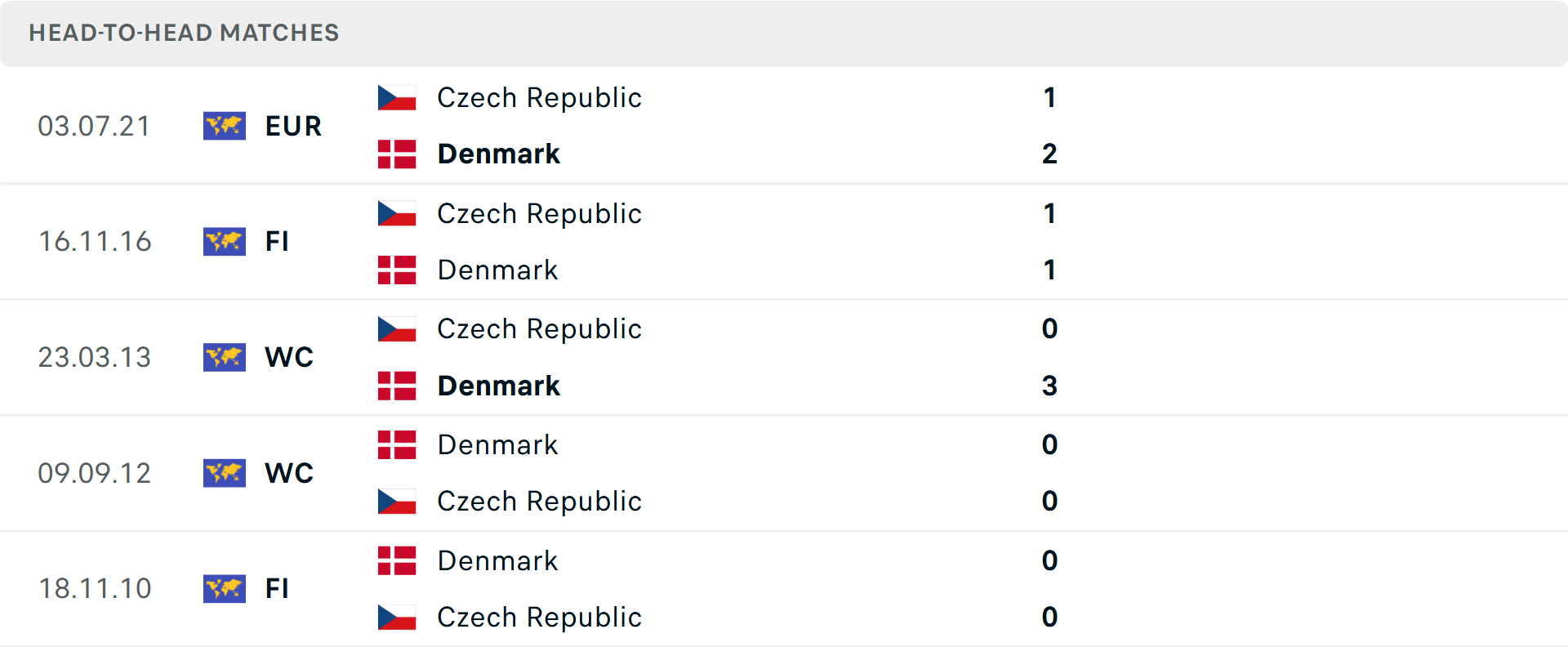The width and height of the screenshot is (1568, 647).
Task: Open Czech Republic in the 16.11.16 friendly
Action: click(x=539, y=214)
